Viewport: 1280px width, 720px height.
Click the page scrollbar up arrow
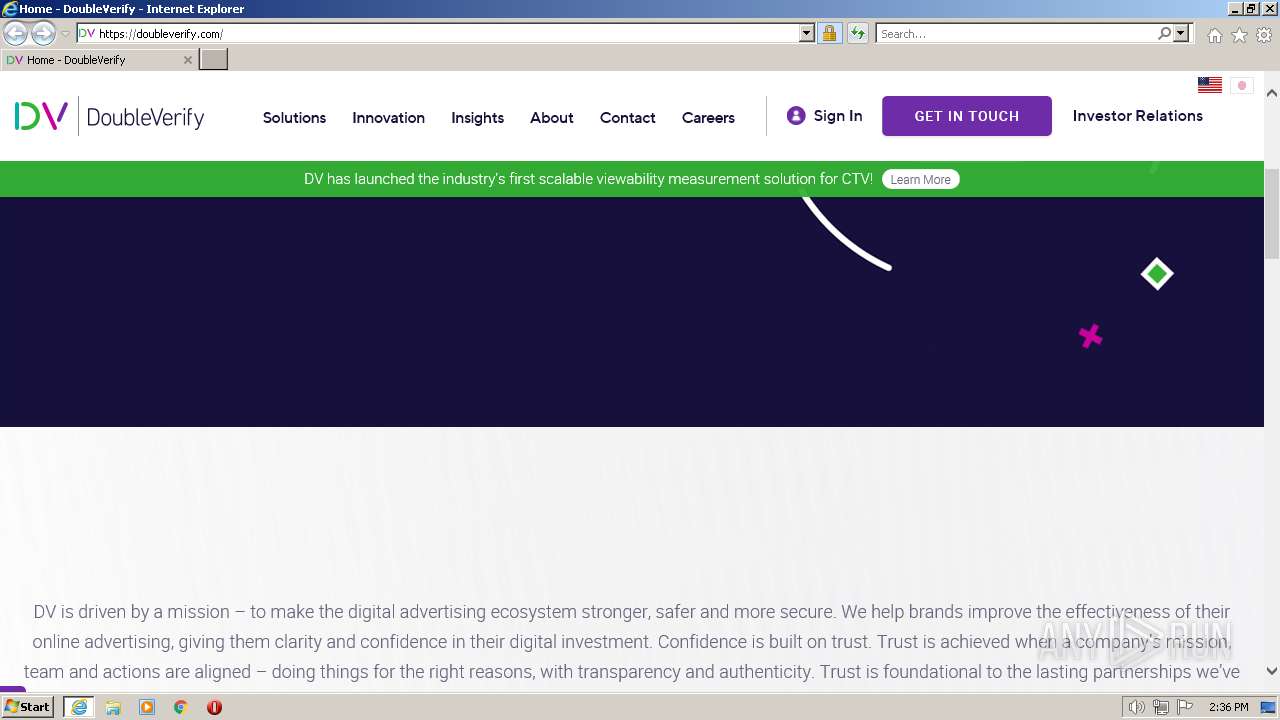[1272, 93]
